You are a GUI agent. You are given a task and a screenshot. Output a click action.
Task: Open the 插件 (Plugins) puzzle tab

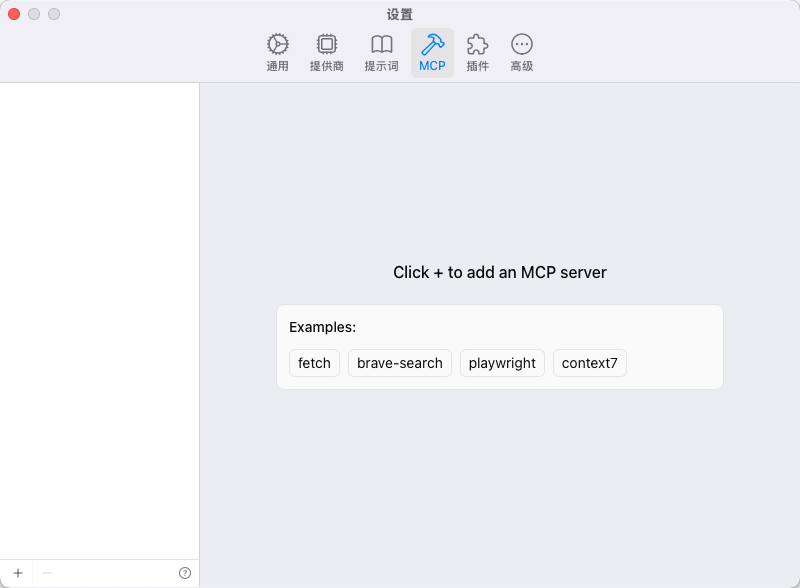478,52
